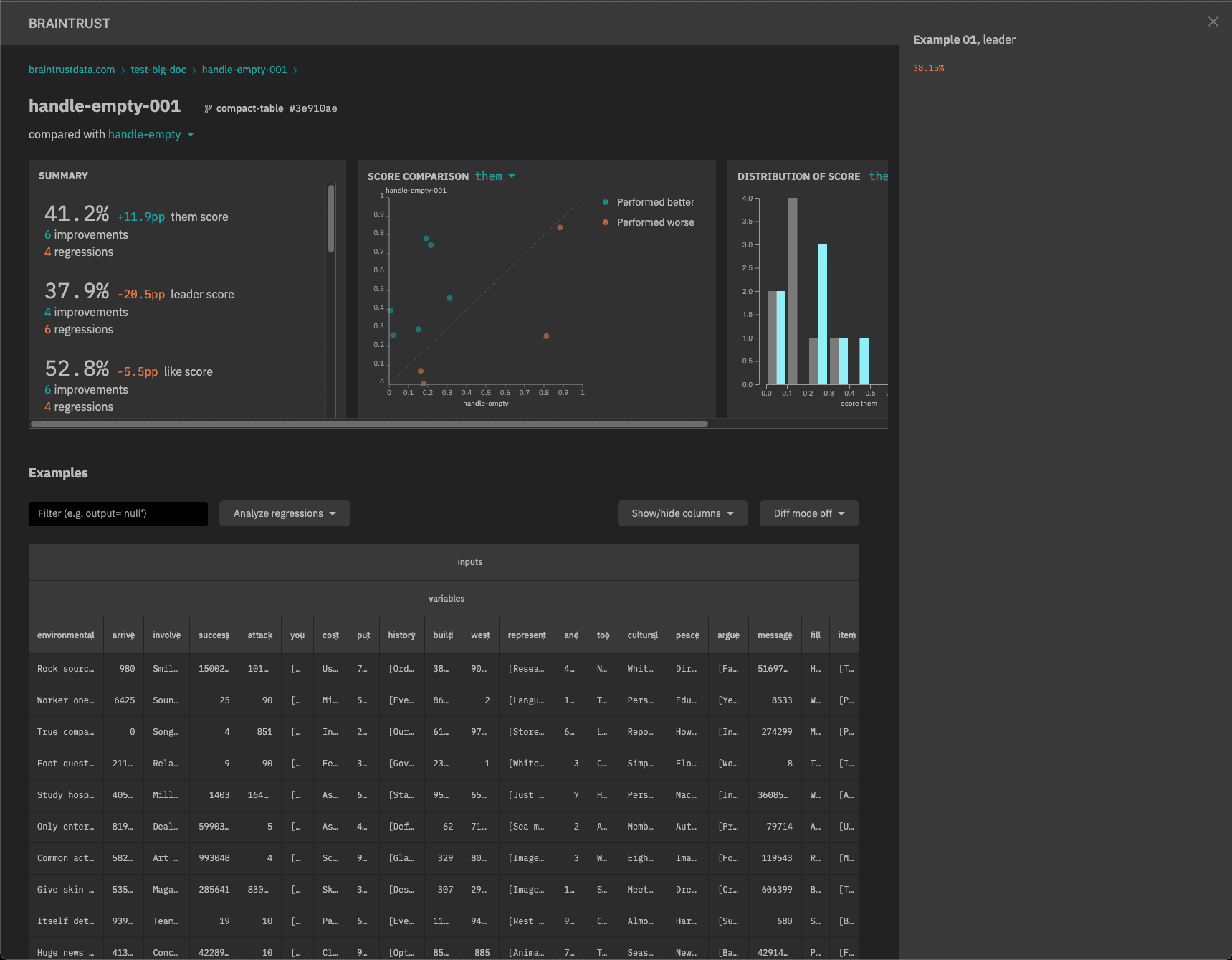Open the Show/hide columns menu
1232x960 pixels.
682,513
